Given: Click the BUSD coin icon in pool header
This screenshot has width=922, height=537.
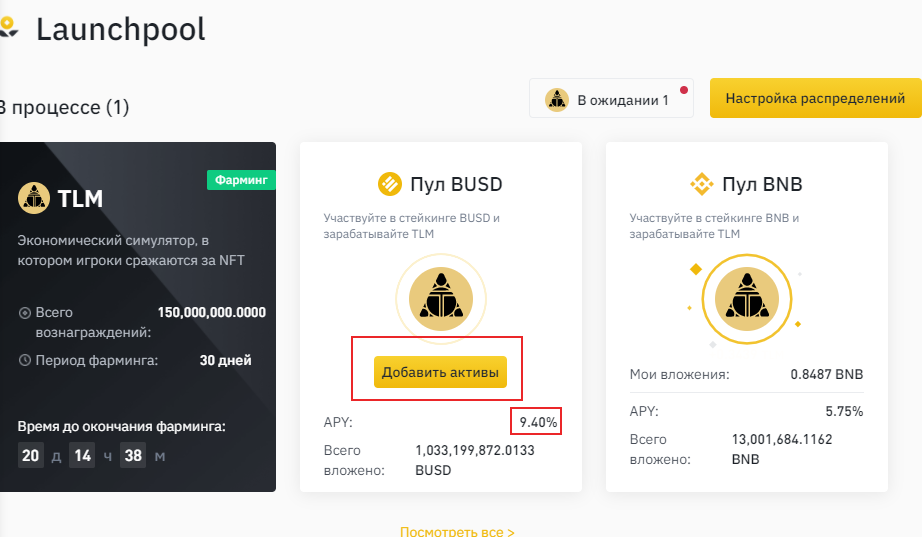Looking at the screenshot, I should [x=390, y=184].
